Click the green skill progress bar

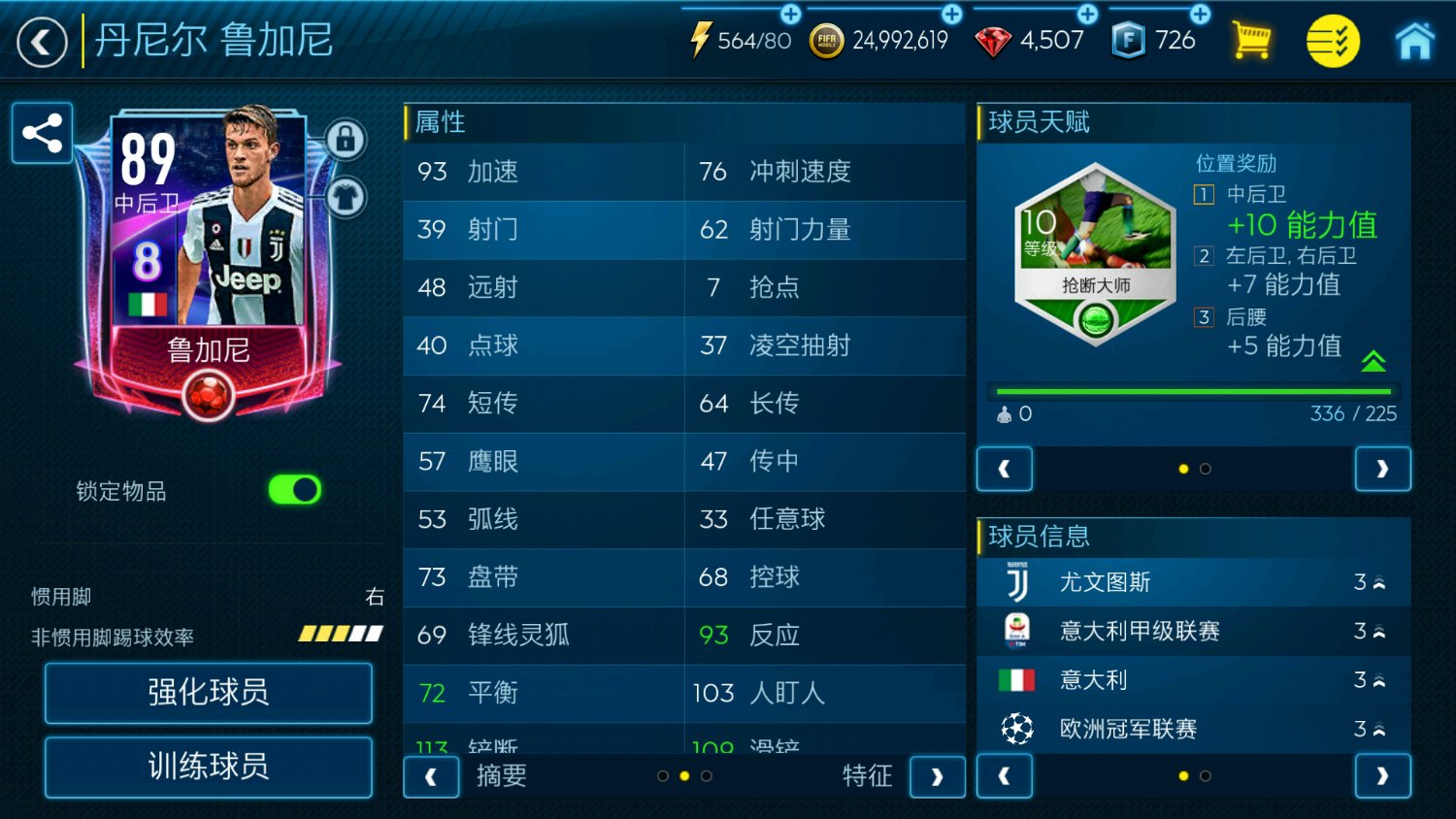[x=1193, y=392]
